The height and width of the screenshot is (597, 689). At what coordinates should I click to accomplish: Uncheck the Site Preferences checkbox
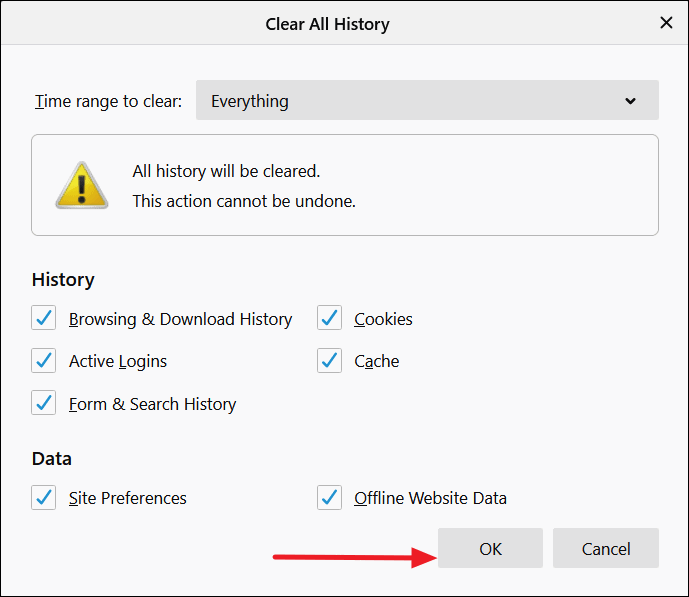click(44, 497)
